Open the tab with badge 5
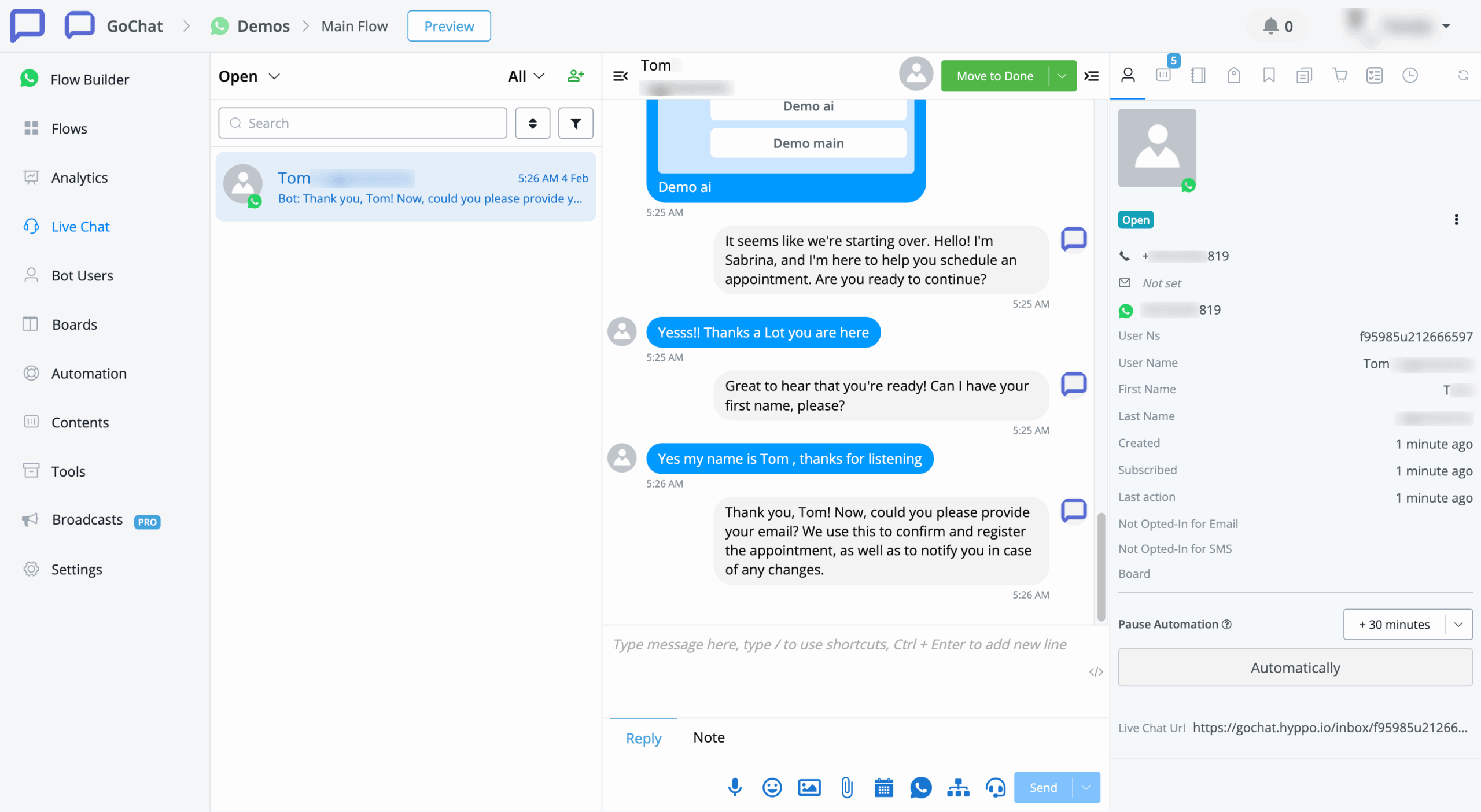Viewport: 1481px width, 812px height. click(x=1164, y=74)
